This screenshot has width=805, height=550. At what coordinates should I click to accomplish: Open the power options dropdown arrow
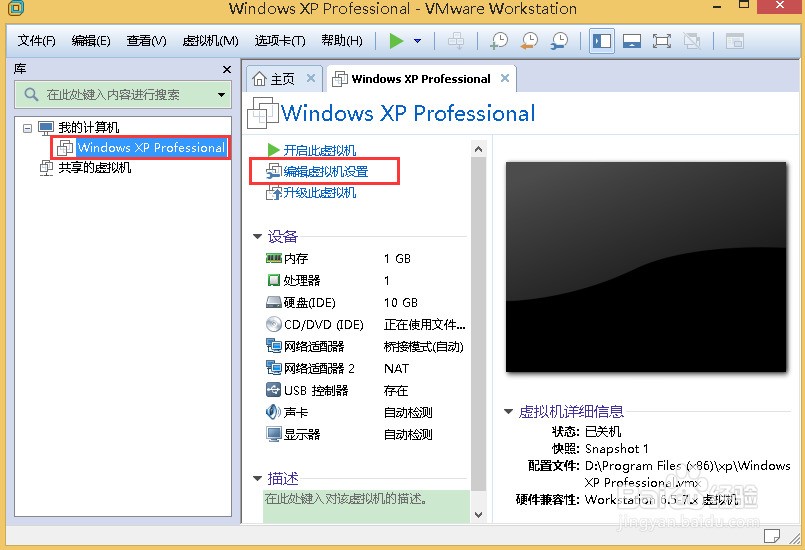[417, 41]
